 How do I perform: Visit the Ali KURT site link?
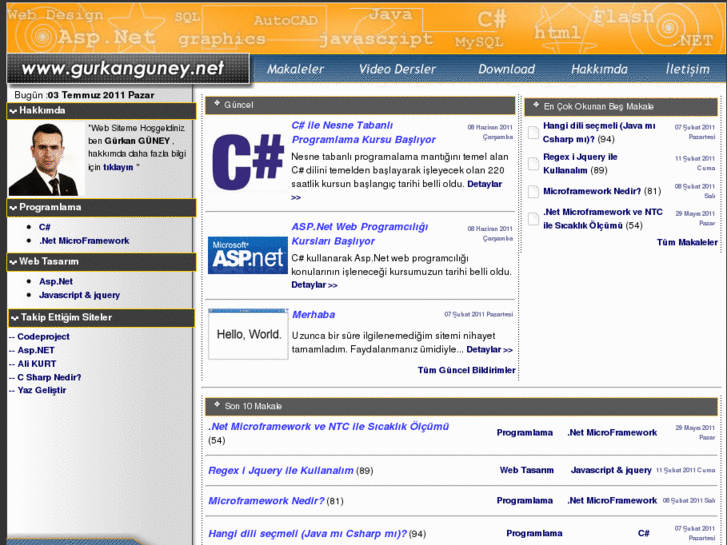click(x=37, y=364)
